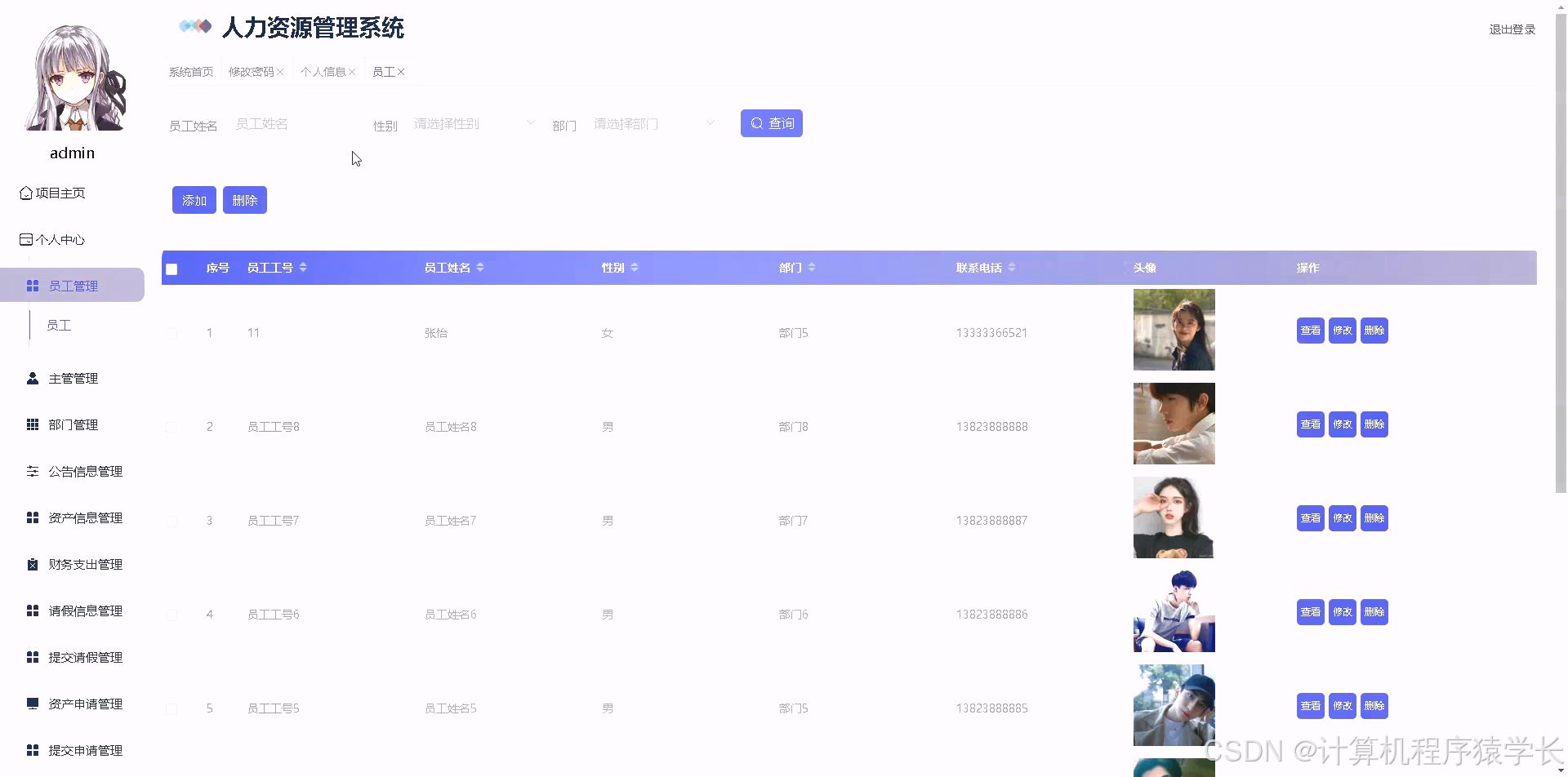The image size is (1568, 777).
Task: Click the 资产申请管理 sidebar icon
Action: [x=33, y=704]
